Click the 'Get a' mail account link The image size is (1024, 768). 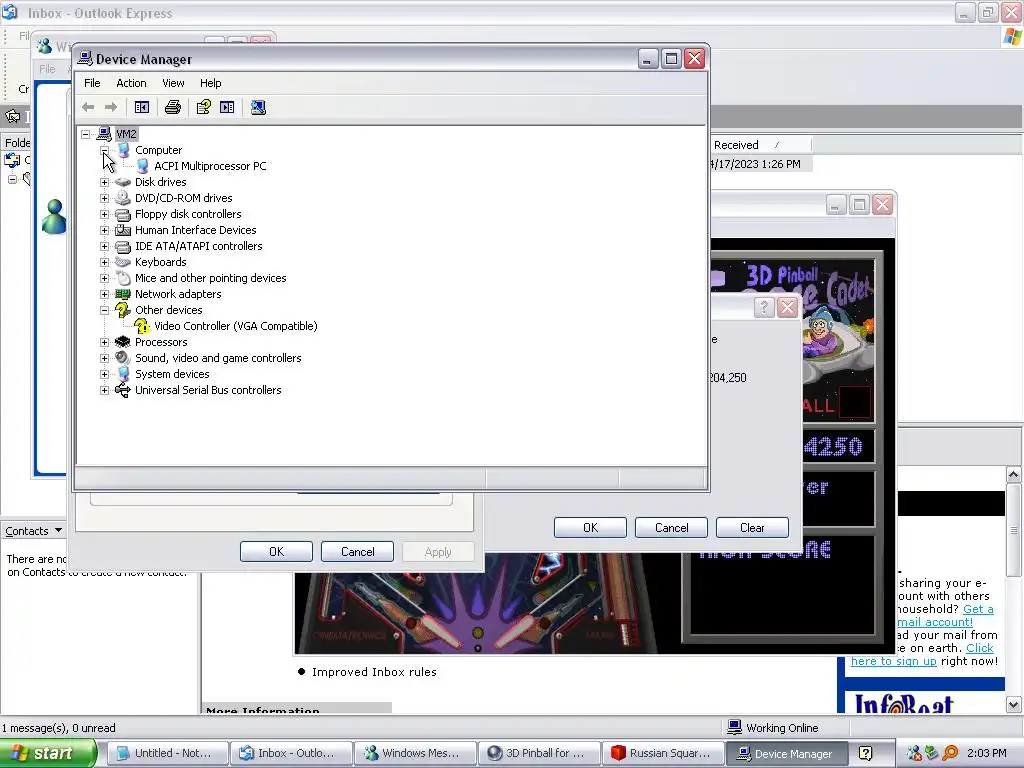(978, 609)
